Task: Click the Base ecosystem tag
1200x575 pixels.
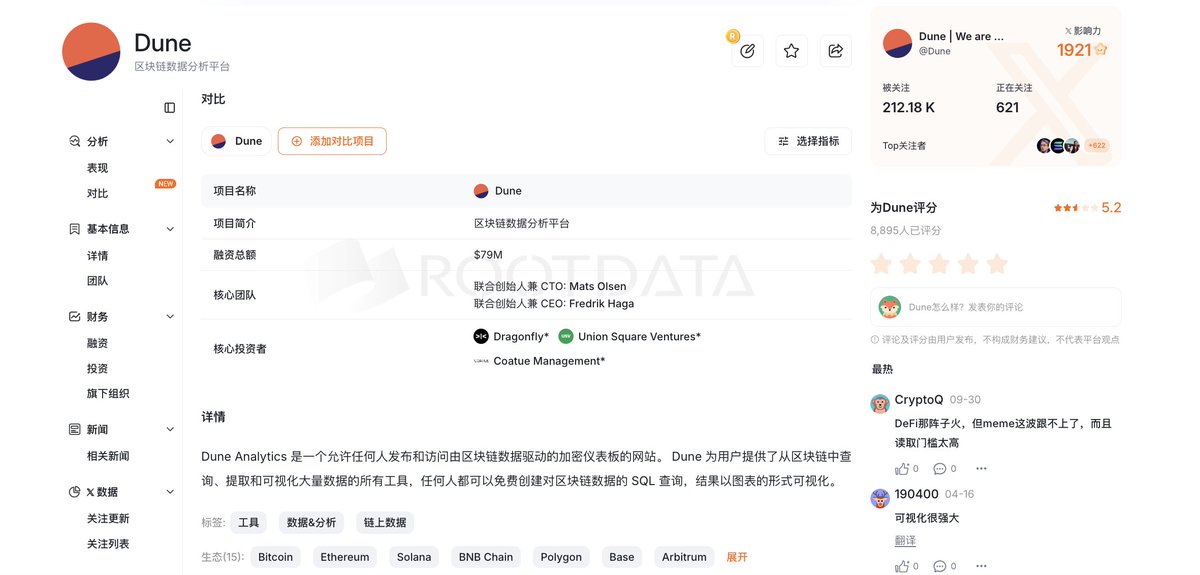Action: [622, 557]
